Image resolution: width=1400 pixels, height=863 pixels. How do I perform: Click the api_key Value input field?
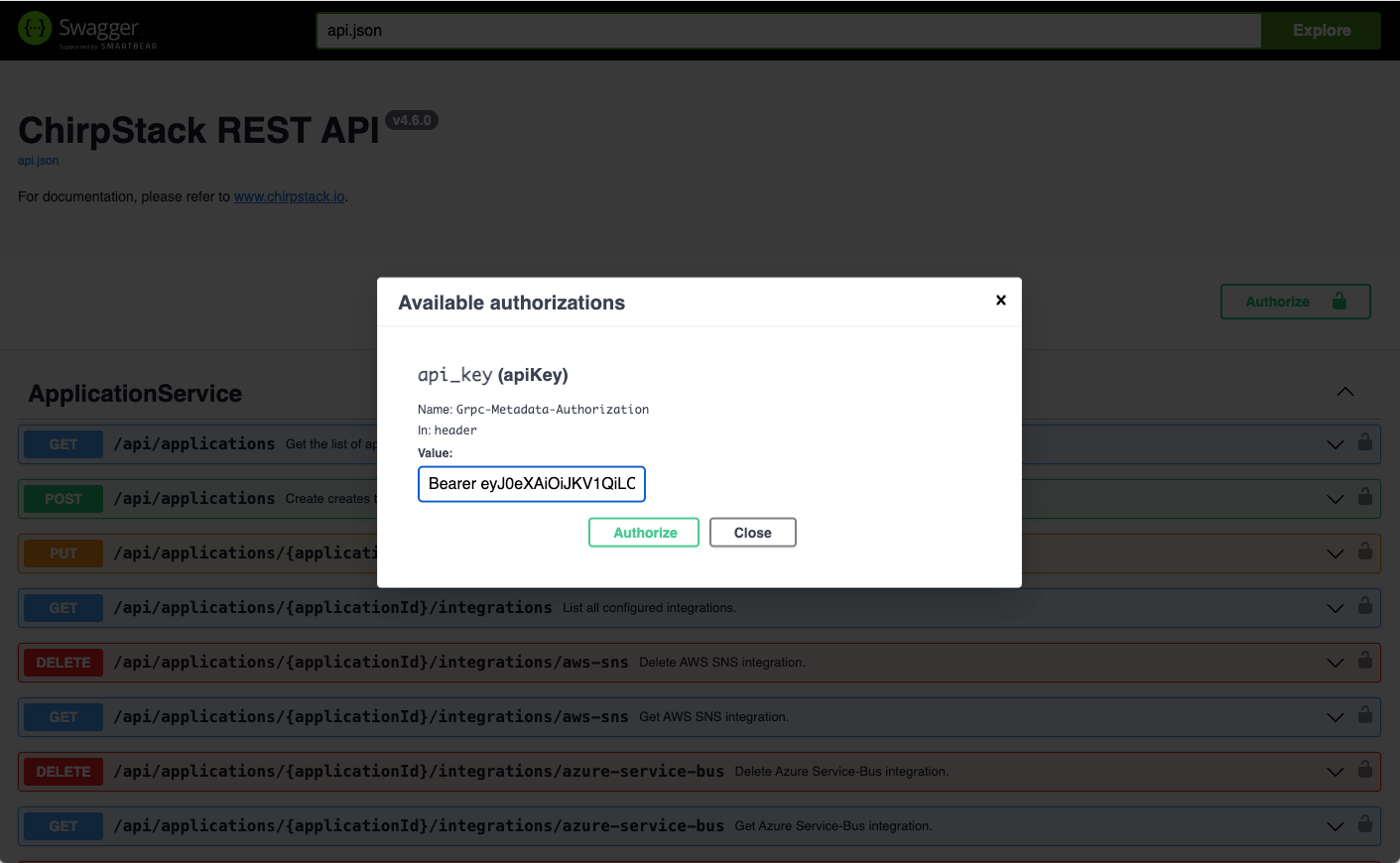pos(532,484)
